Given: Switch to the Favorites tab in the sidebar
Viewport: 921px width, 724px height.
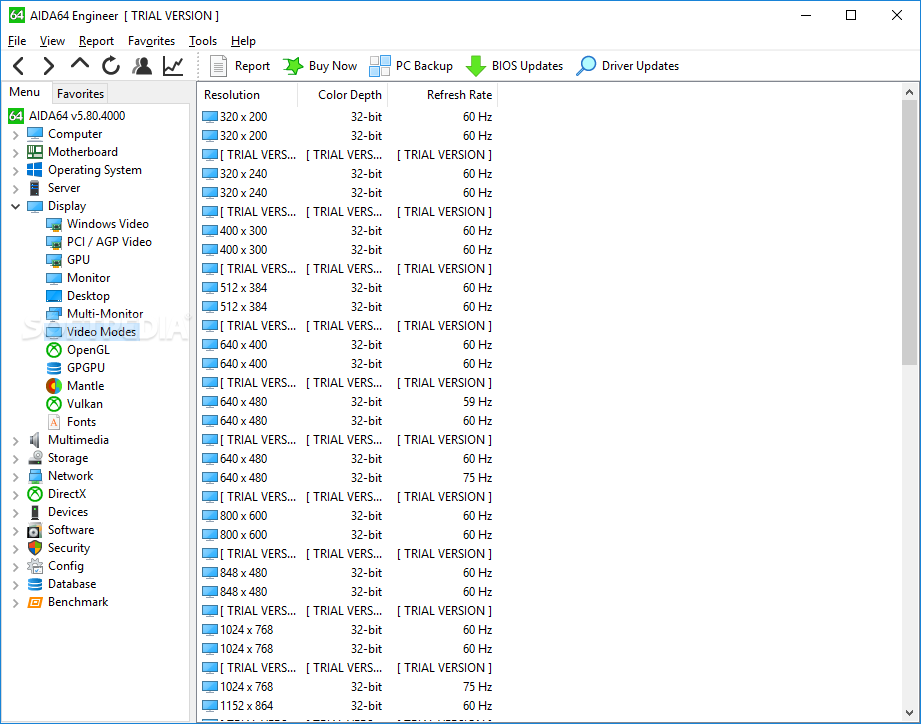Looking at the screenshot, I should point(80,93).
